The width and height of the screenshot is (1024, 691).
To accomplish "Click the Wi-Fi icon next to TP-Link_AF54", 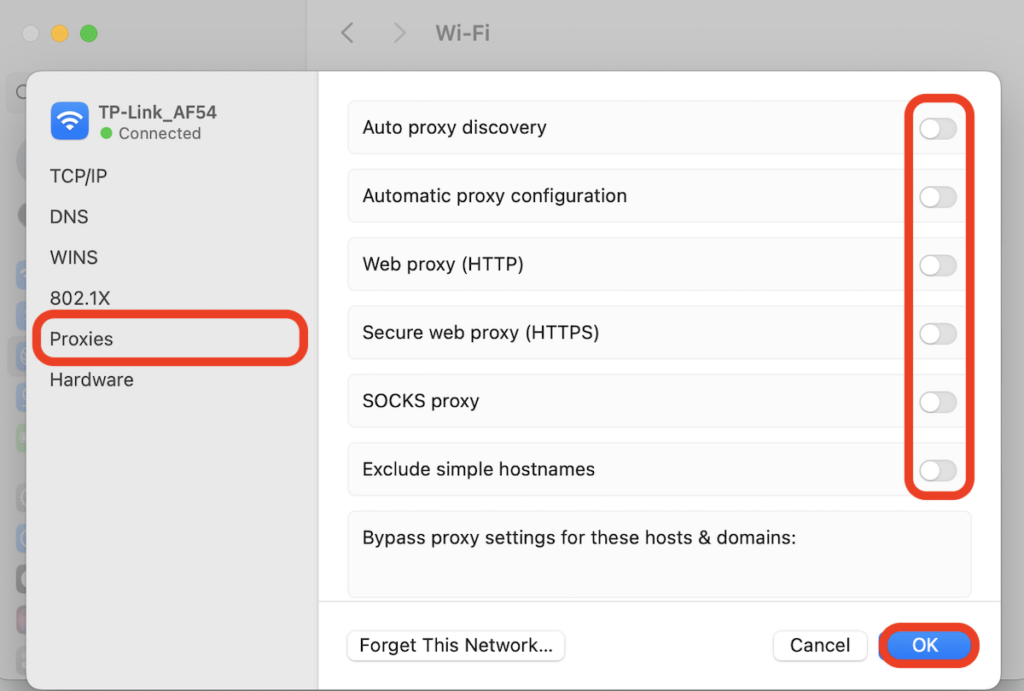I will point(68,120).
